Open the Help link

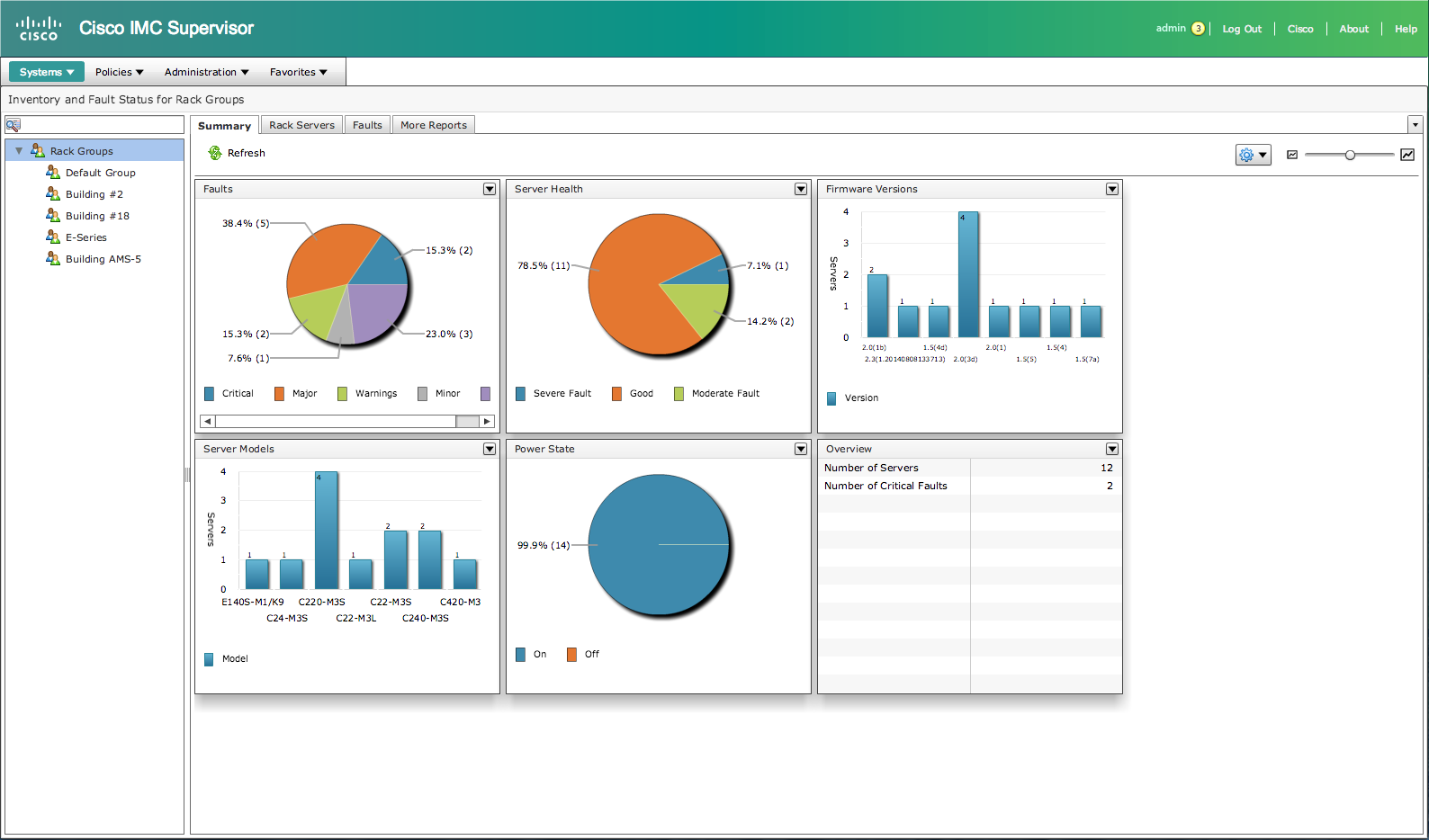1406,29
